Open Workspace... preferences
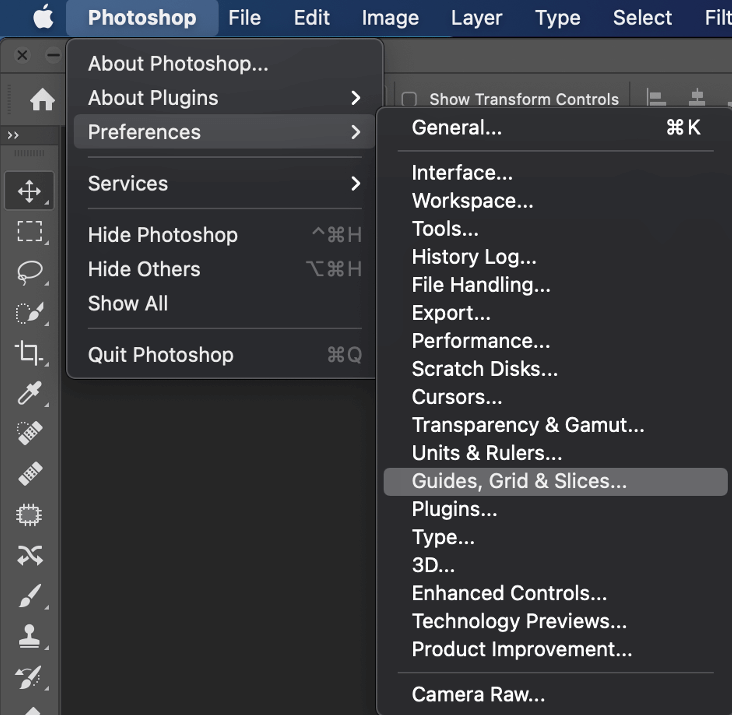 pos(556,201)
